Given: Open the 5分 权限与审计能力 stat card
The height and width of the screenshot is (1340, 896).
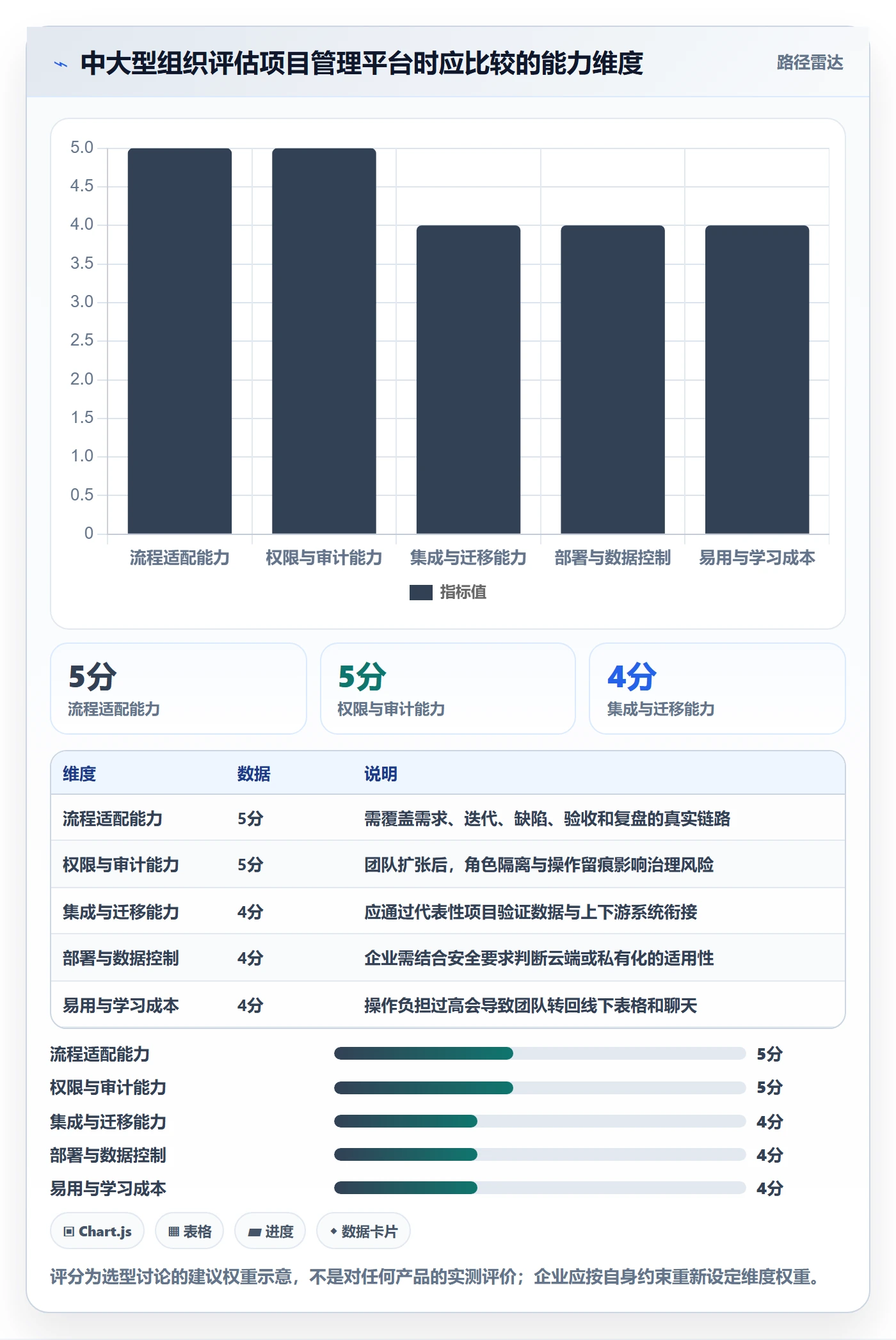Looking at the screenshot, I should click(x=448, y=689).
